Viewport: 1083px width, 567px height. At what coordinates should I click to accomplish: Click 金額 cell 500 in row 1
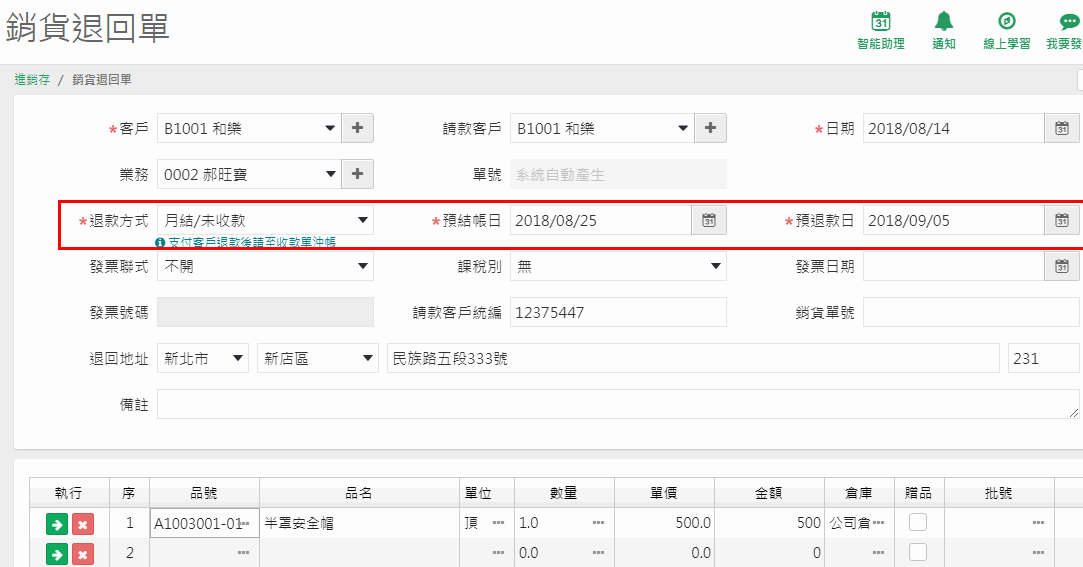tap(769, 523)
